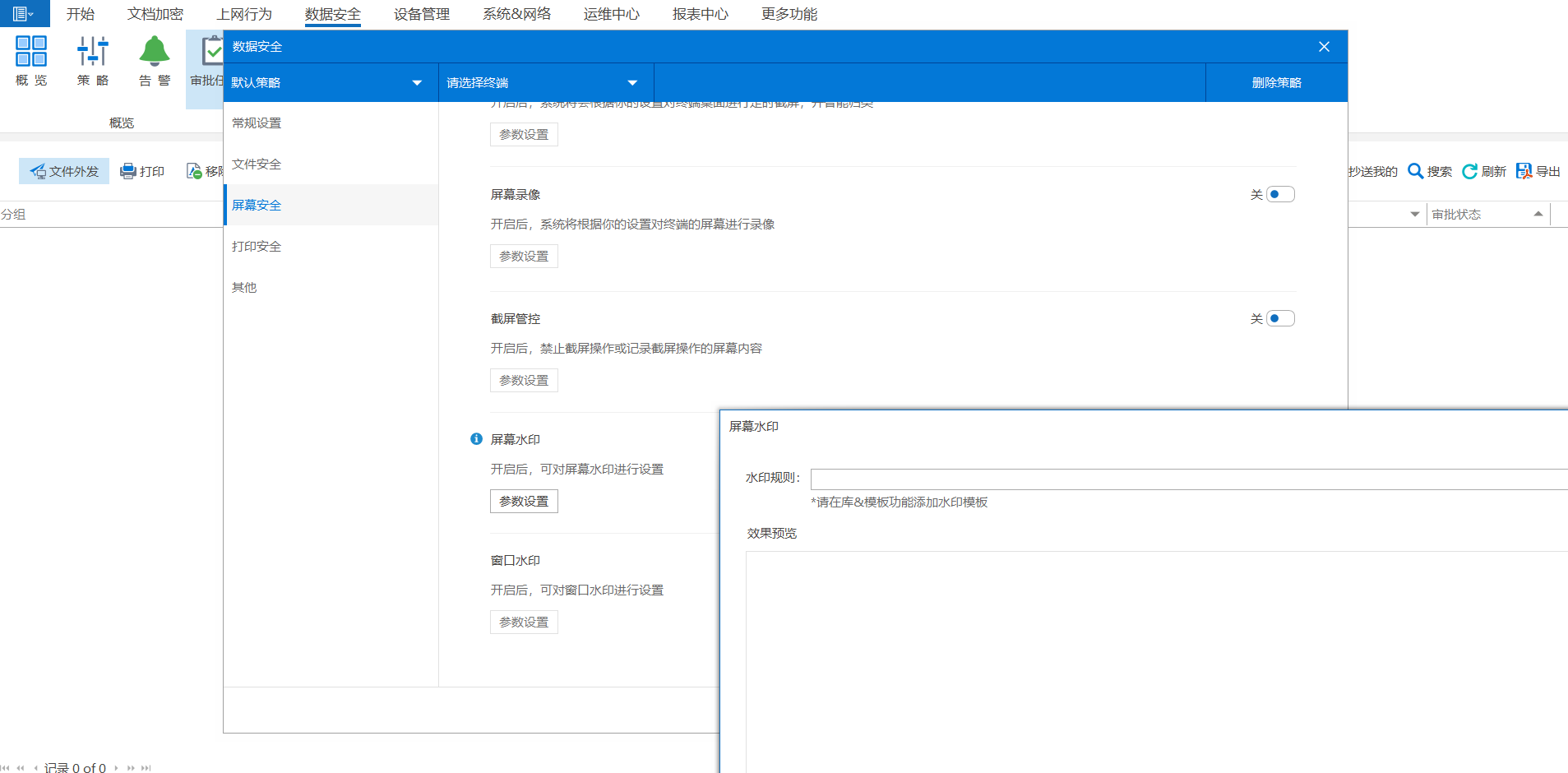Viewport: 1568px width, 773px height.
Task: Click the 删除策略 button
Action: [x=1276, y=83]
